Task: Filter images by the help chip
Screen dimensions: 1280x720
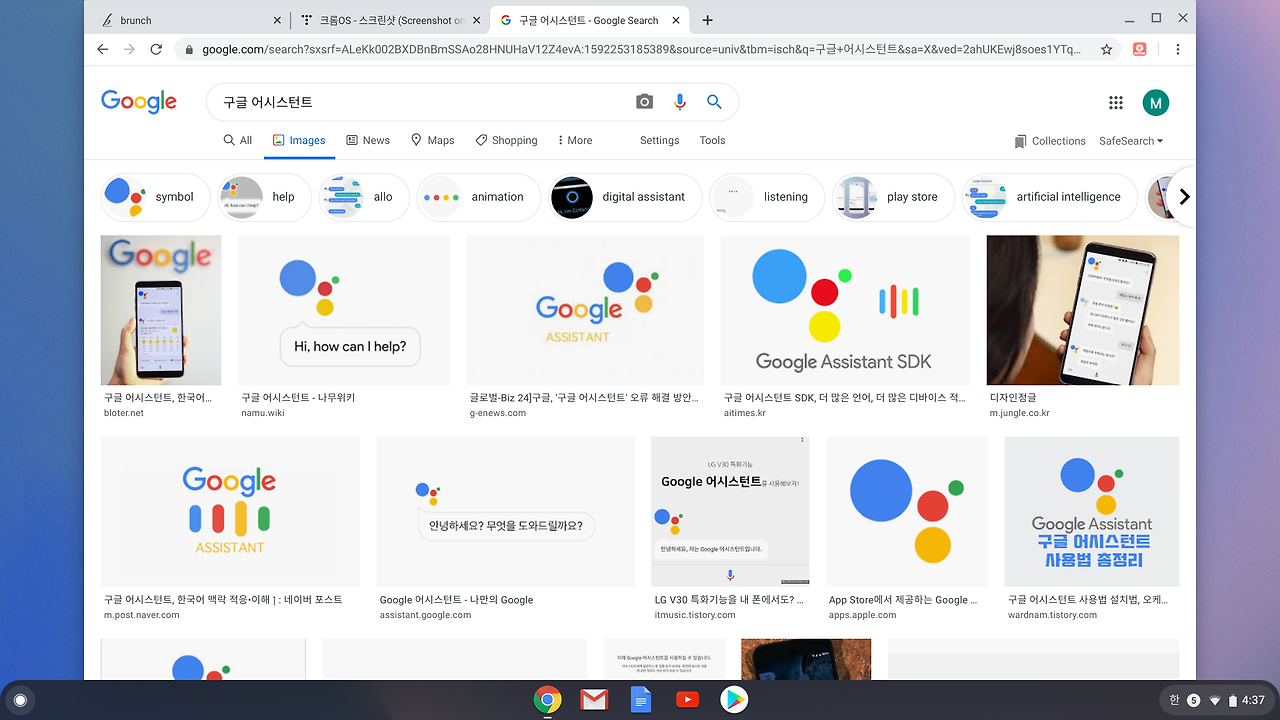Action: [x=264, y=197]
